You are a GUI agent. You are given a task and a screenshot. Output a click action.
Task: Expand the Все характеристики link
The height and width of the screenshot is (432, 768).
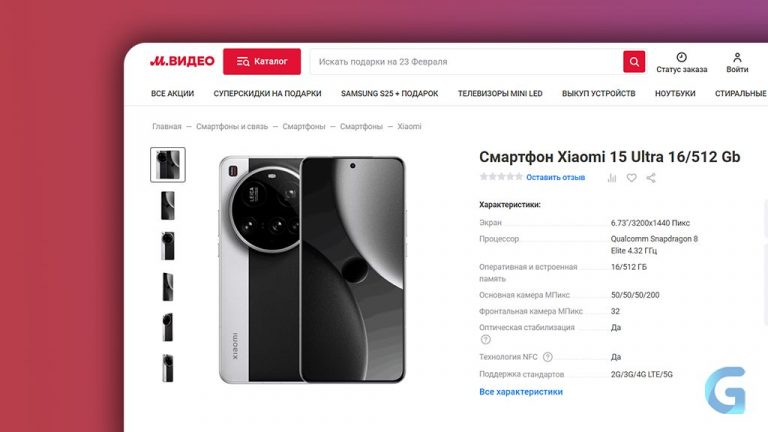[x=521, y=392]
